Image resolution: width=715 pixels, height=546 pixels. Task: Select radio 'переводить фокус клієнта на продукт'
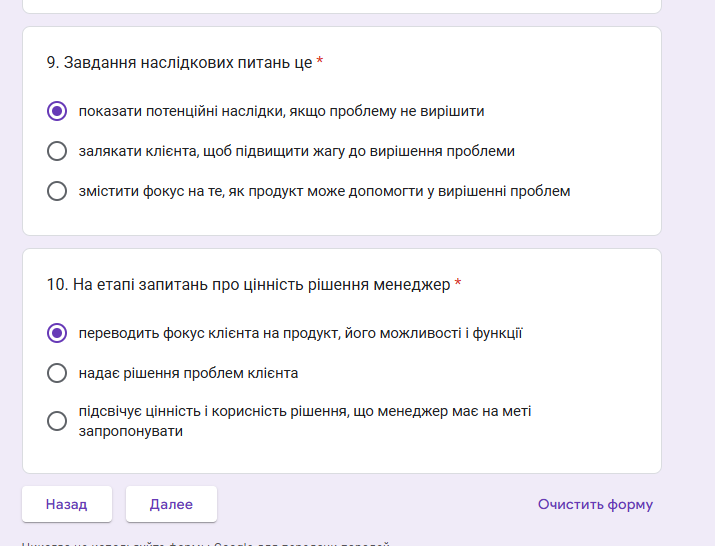tap(57, 333)
